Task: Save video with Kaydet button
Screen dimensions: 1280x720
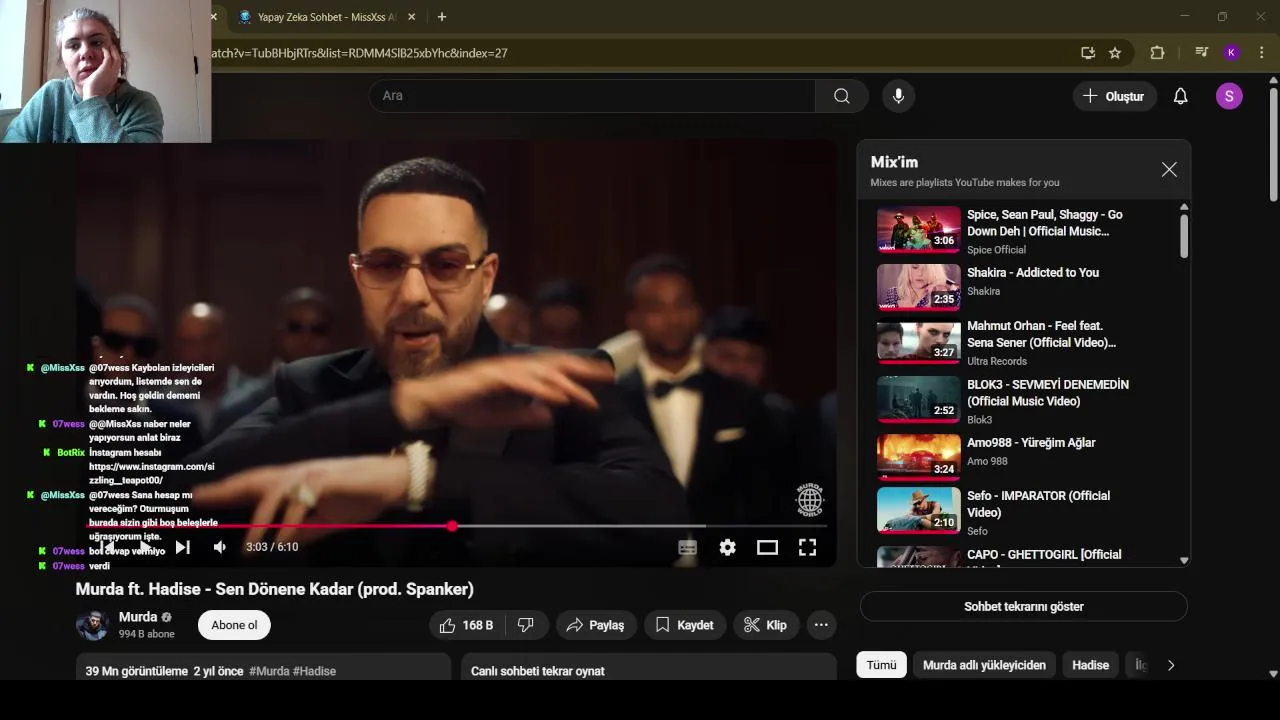Action: coord(685,625)
